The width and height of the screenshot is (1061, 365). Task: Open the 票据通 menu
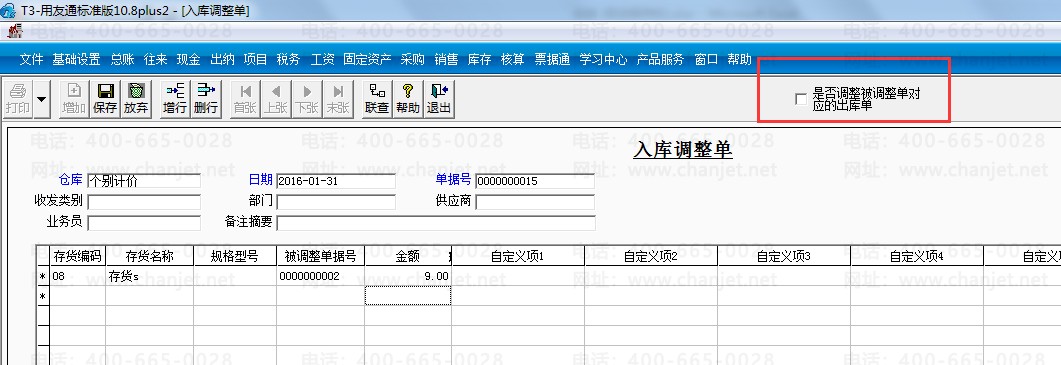pos(552,60)
